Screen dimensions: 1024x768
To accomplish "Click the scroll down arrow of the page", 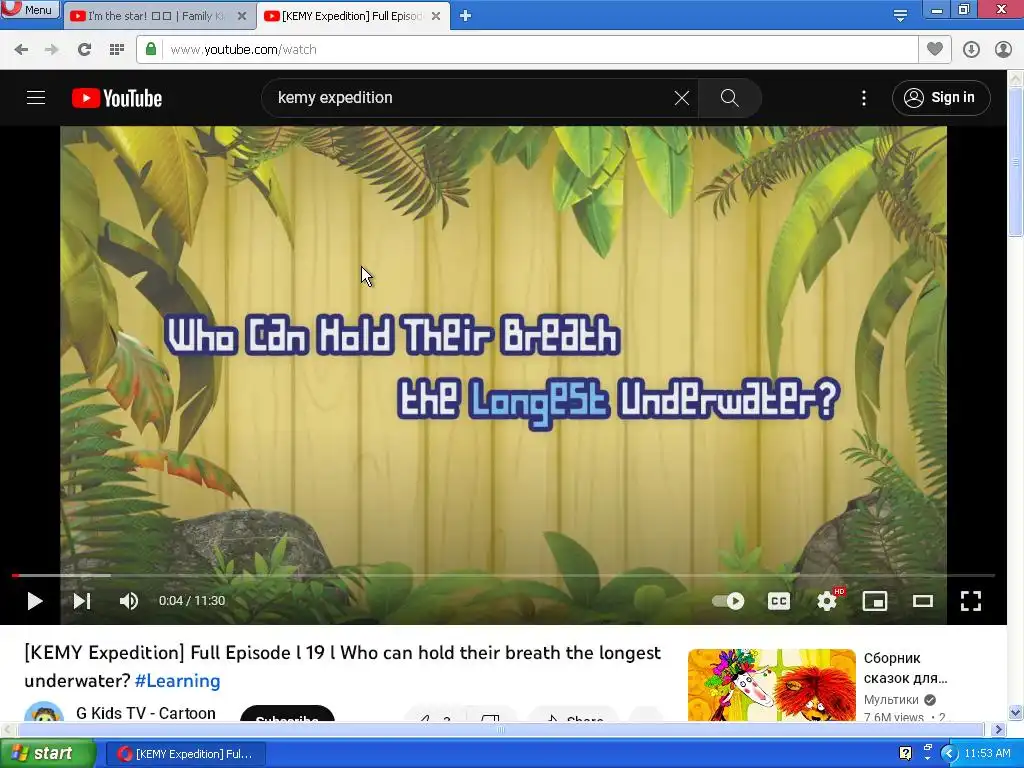I will pyautogui.click(x=1016, y=712).
